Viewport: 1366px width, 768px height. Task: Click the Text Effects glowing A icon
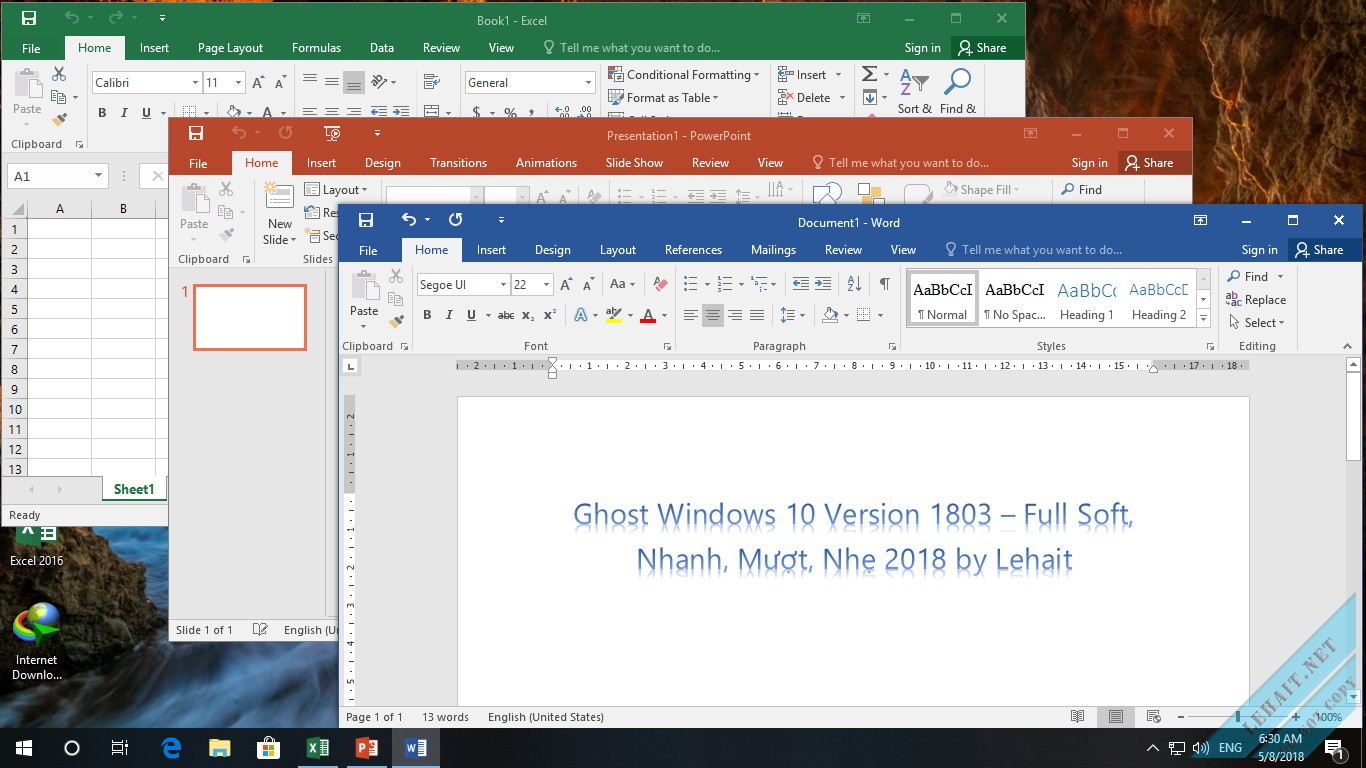click(x=581, y=315)
